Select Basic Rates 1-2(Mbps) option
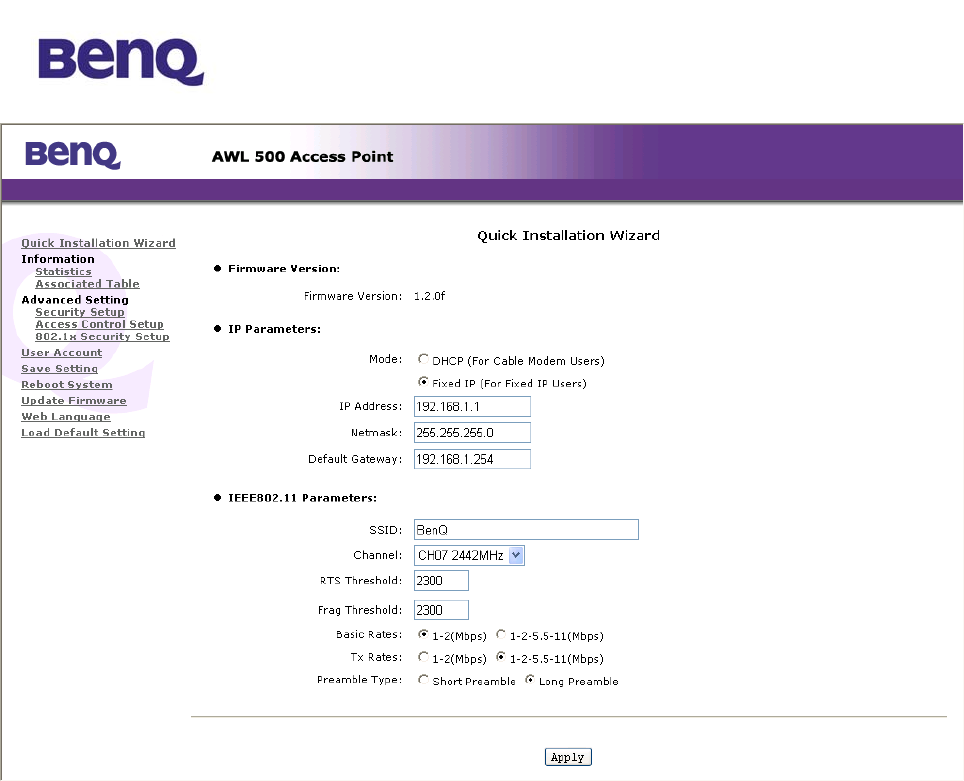This screenshot has width=964, height=781. coord(423,634)
